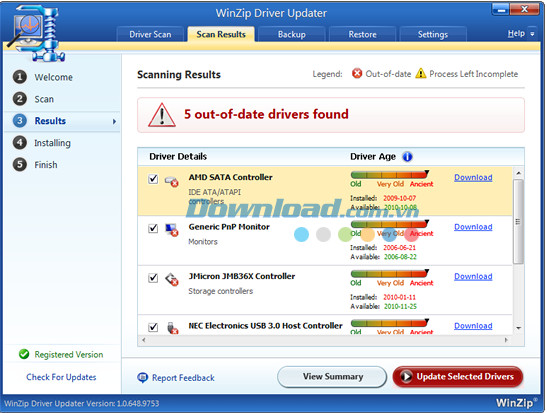Click the JMicron JMB36X Controller device icon
This screenshot has width=547, height=413.
[x=172, y=279]
